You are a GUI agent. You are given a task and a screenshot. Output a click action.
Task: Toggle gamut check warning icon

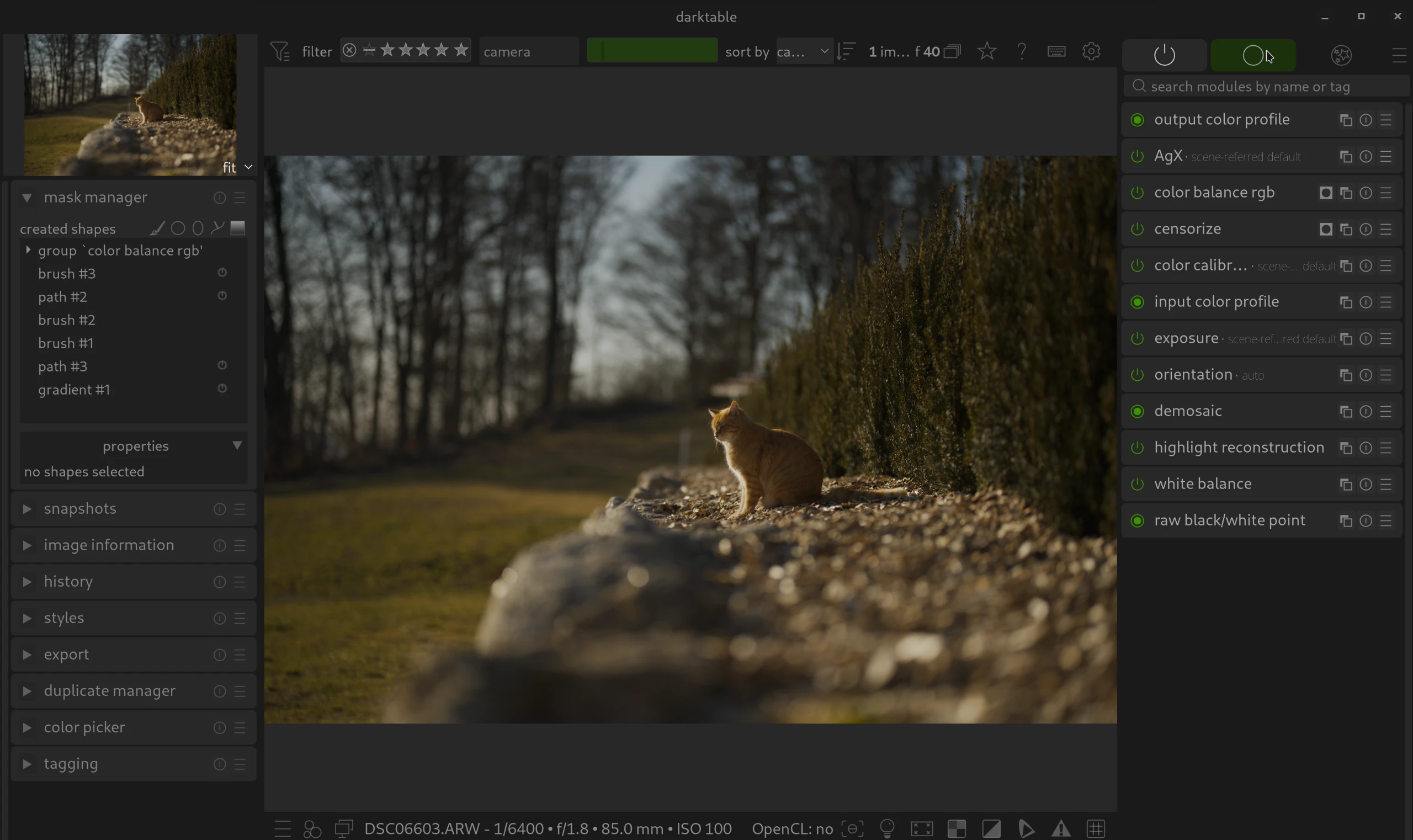coord(1061,828)
